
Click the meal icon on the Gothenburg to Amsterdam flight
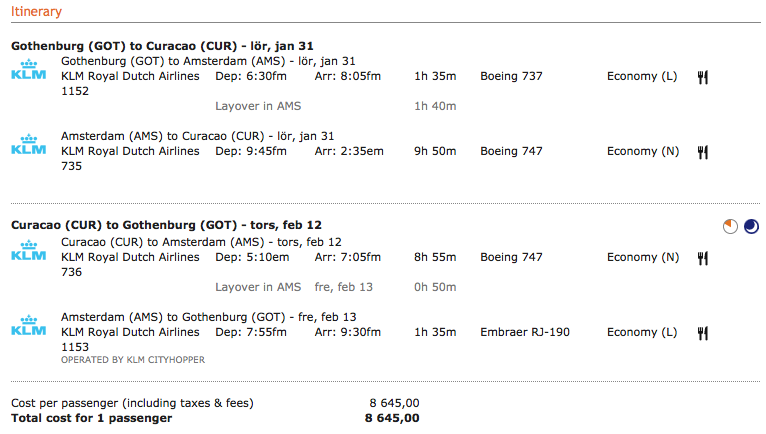tap(703, 76)
